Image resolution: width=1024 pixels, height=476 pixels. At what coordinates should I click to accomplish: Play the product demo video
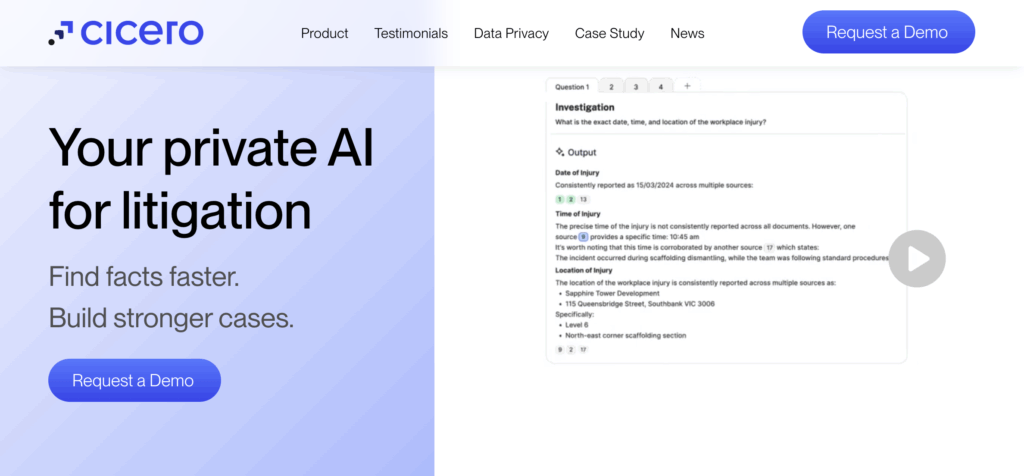[x=916, y=259]
